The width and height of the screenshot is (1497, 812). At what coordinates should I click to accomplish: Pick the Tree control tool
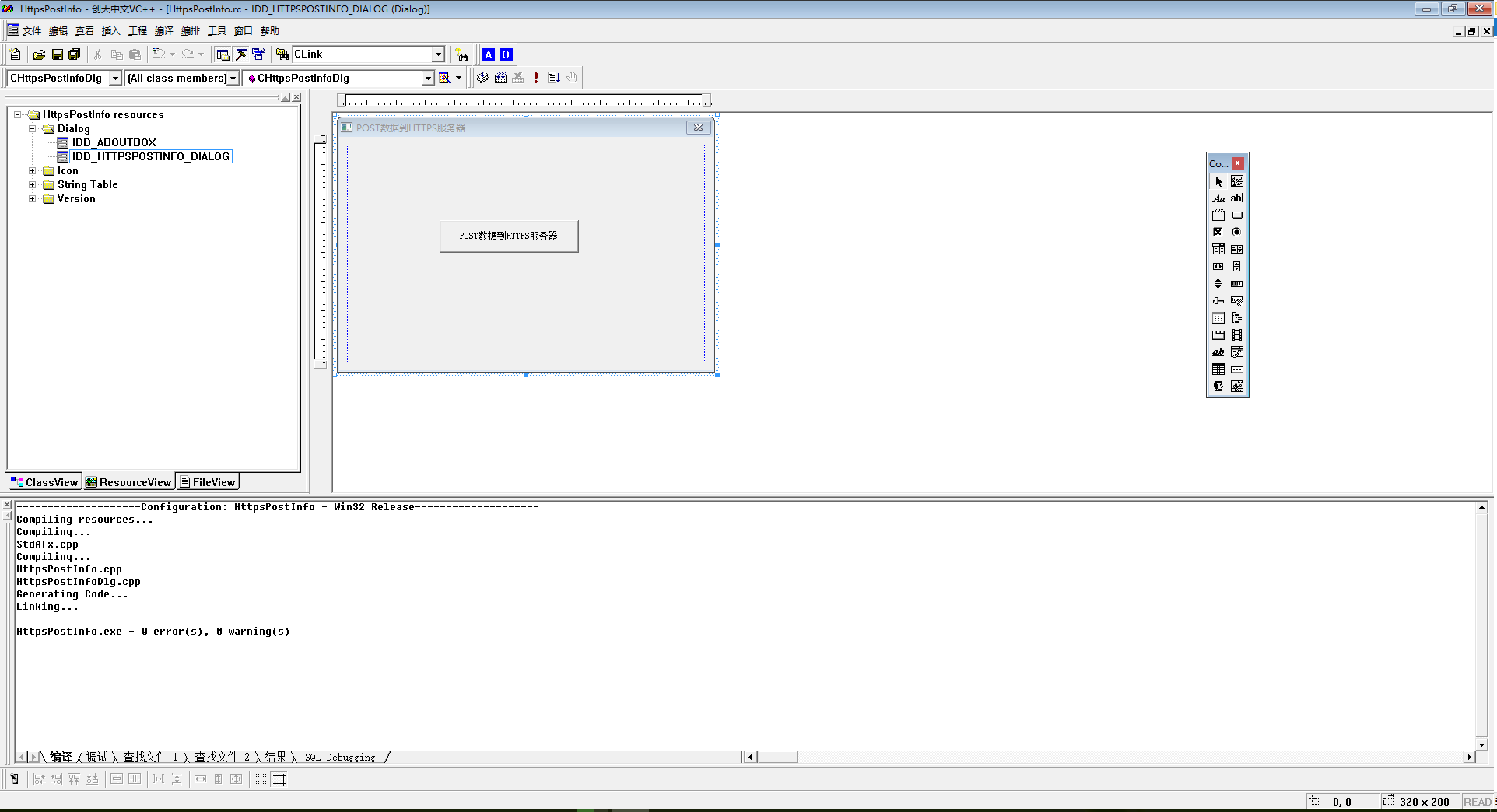(x=1236, y=318)
